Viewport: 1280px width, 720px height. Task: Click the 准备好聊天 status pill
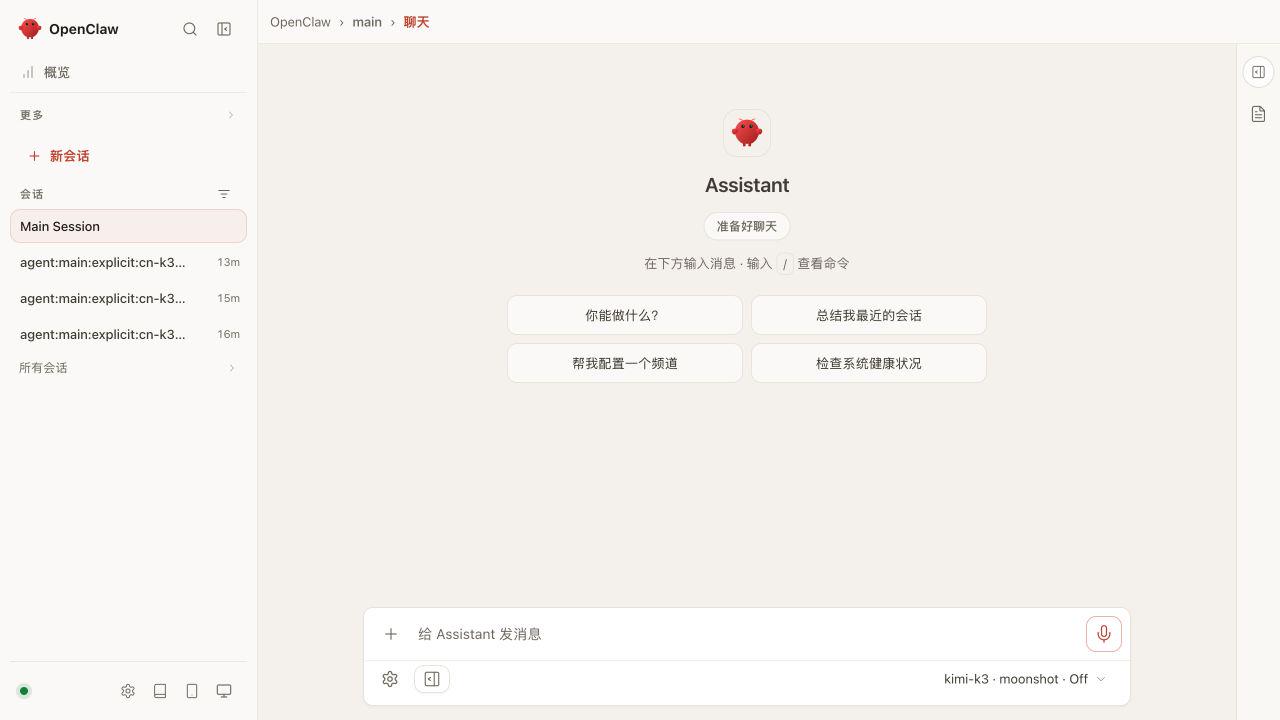click(x=747, y=226)
